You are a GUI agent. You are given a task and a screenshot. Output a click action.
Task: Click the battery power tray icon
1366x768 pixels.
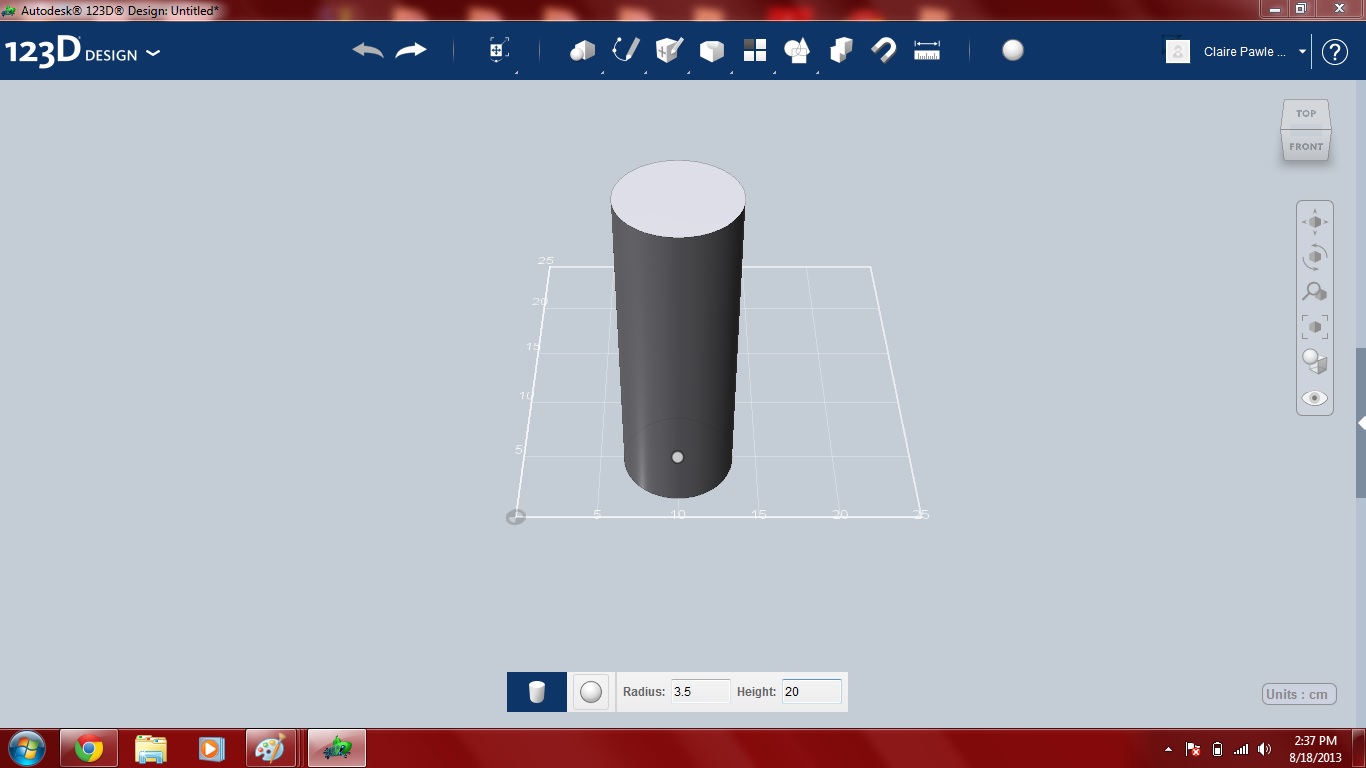click(x=1217, y=749)
